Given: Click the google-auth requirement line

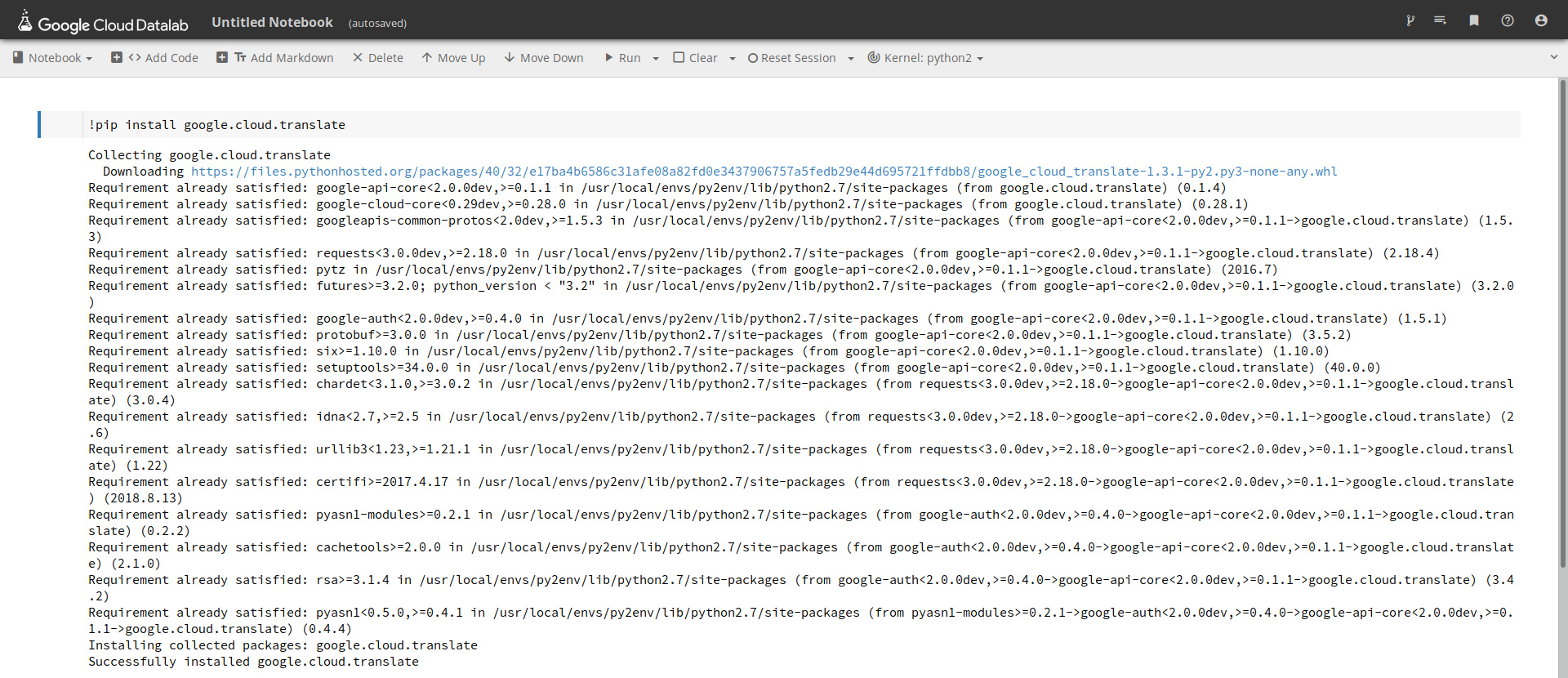Looking at the screenshot, I should coord(768,319).
